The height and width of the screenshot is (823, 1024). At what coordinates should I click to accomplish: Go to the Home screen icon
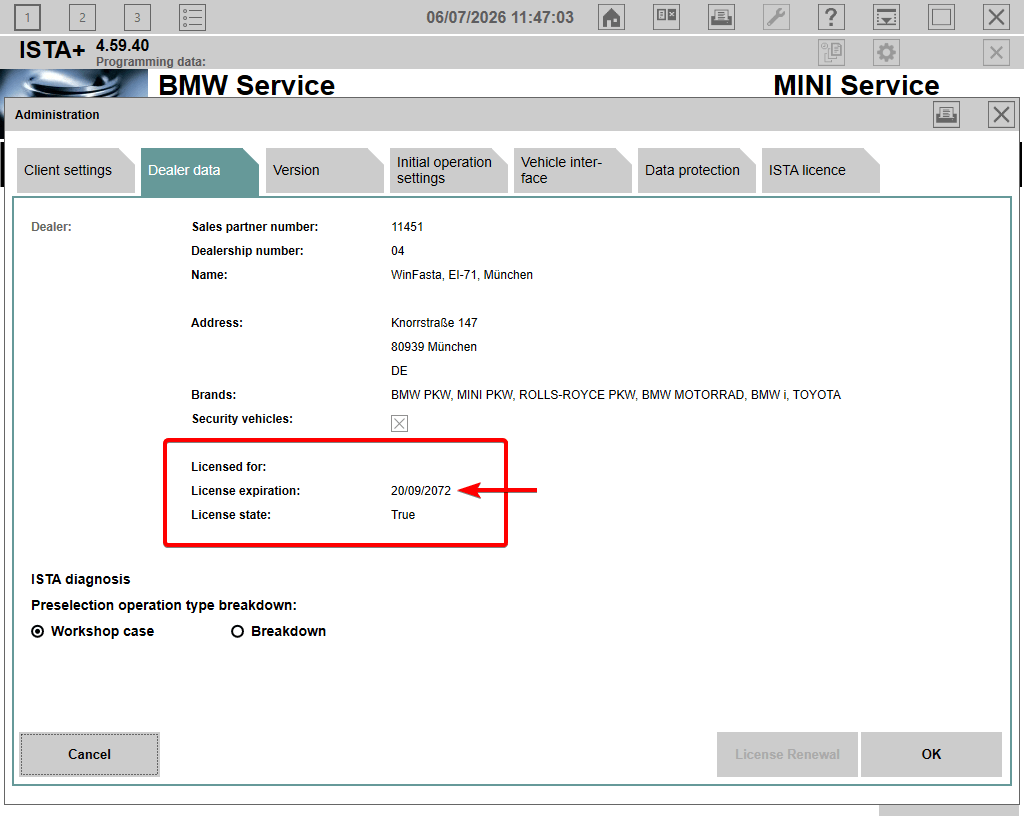click(611, 17)
